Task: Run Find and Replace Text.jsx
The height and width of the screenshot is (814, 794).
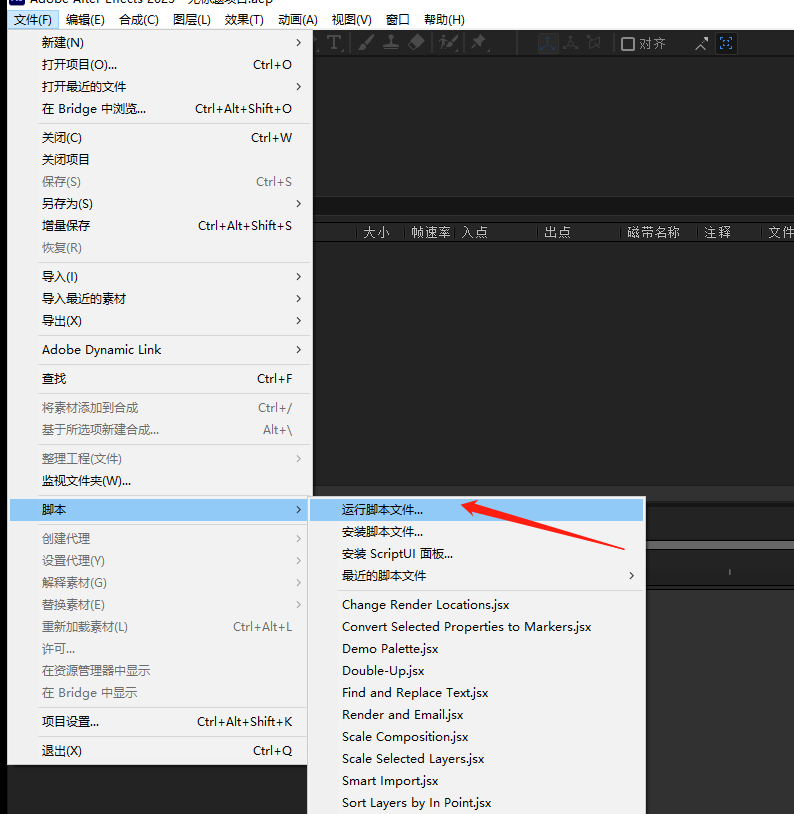Action: (477, 693)
